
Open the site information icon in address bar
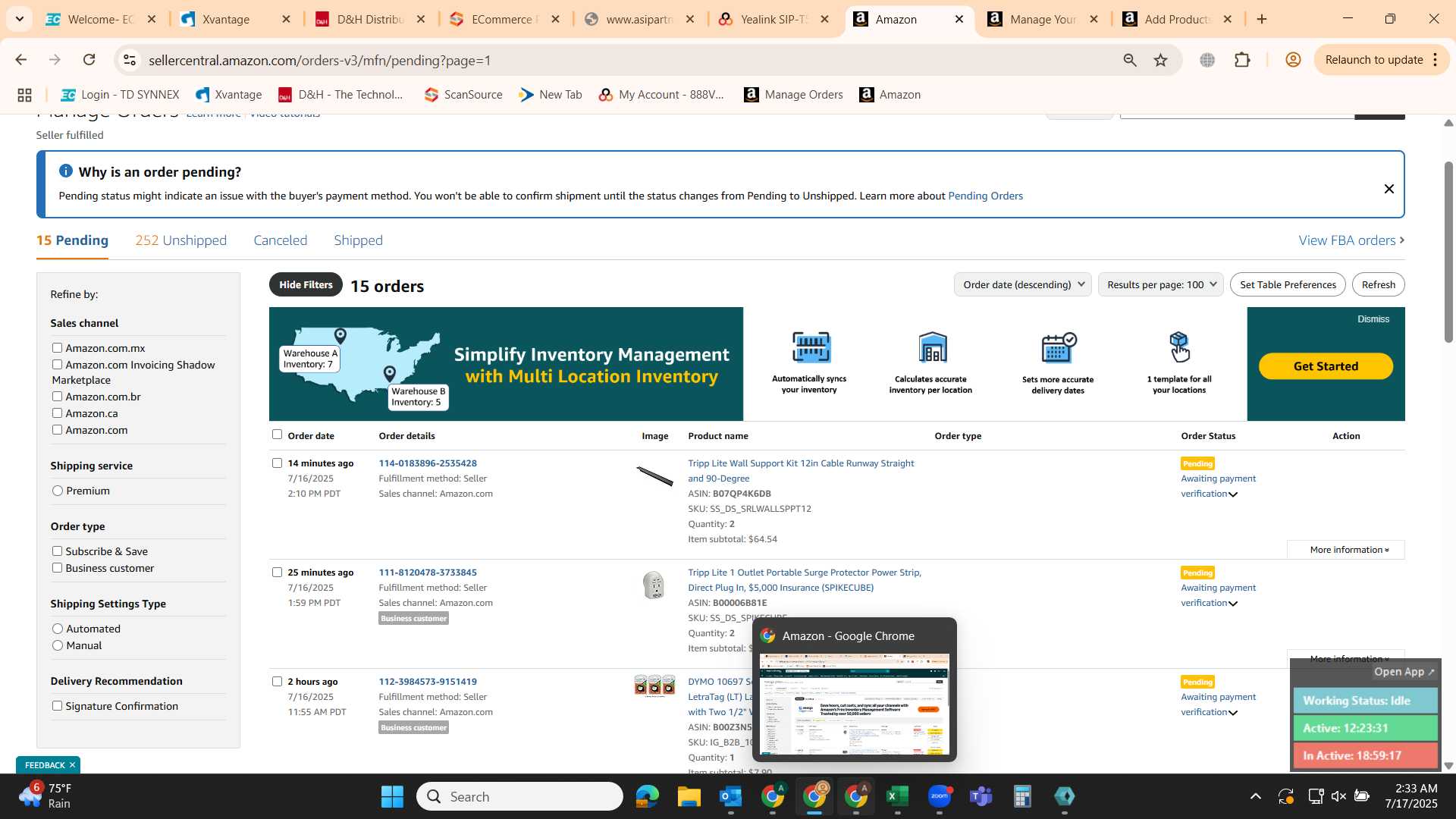click(x=130, y=60)
